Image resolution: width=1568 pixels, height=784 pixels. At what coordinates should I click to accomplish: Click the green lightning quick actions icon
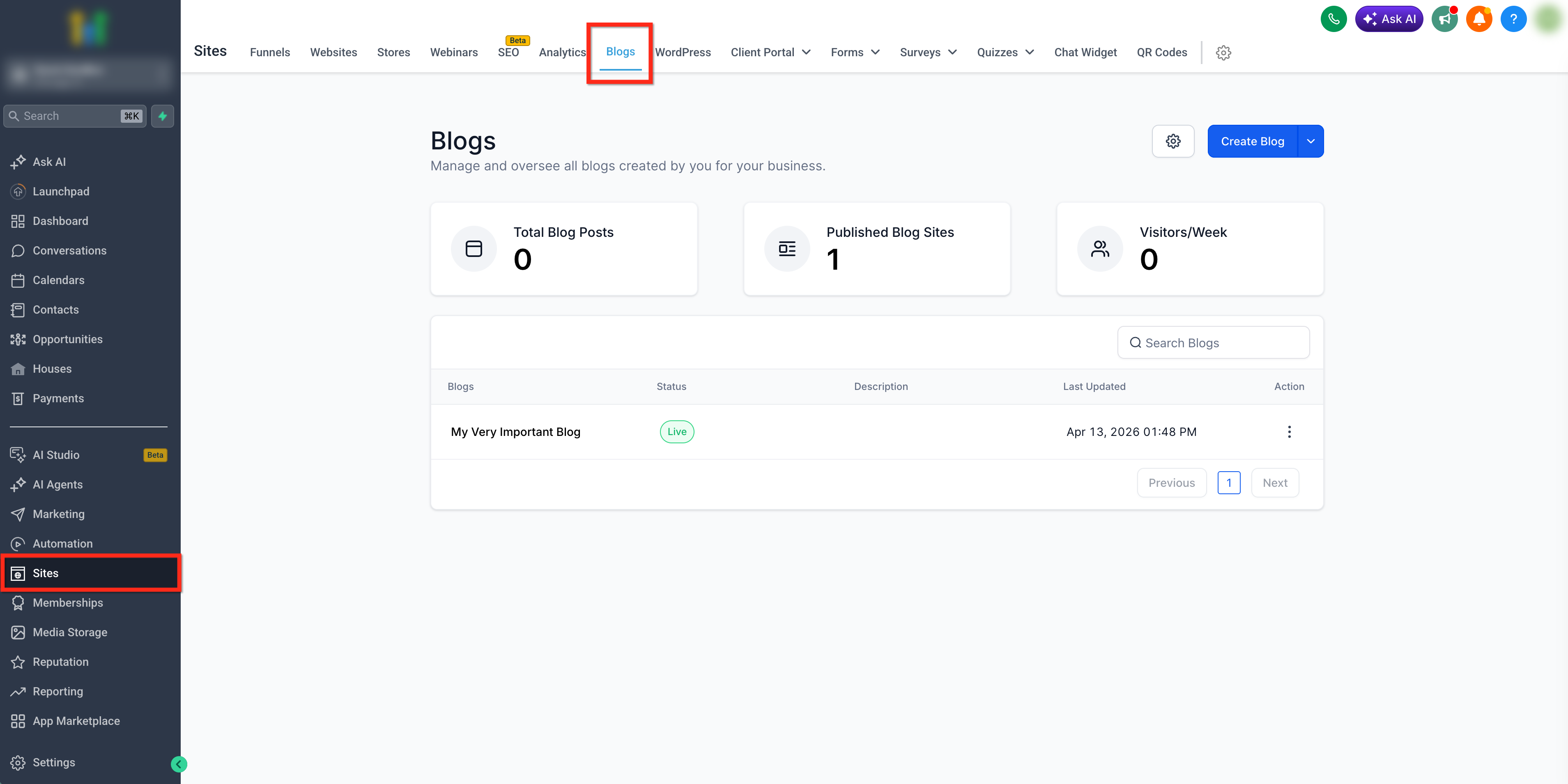click(163, 116)
